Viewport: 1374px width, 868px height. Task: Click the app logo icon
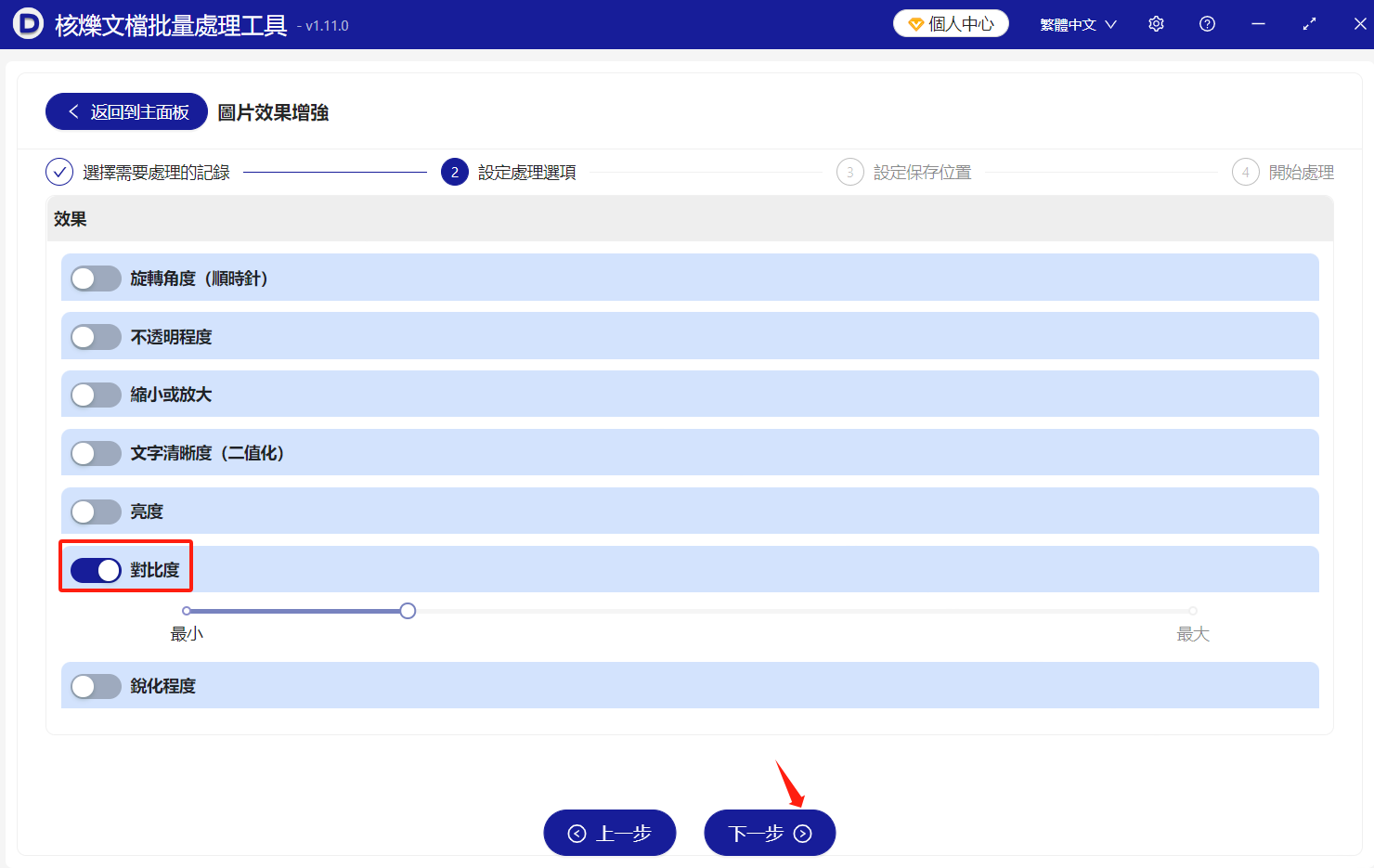[28, 23]
